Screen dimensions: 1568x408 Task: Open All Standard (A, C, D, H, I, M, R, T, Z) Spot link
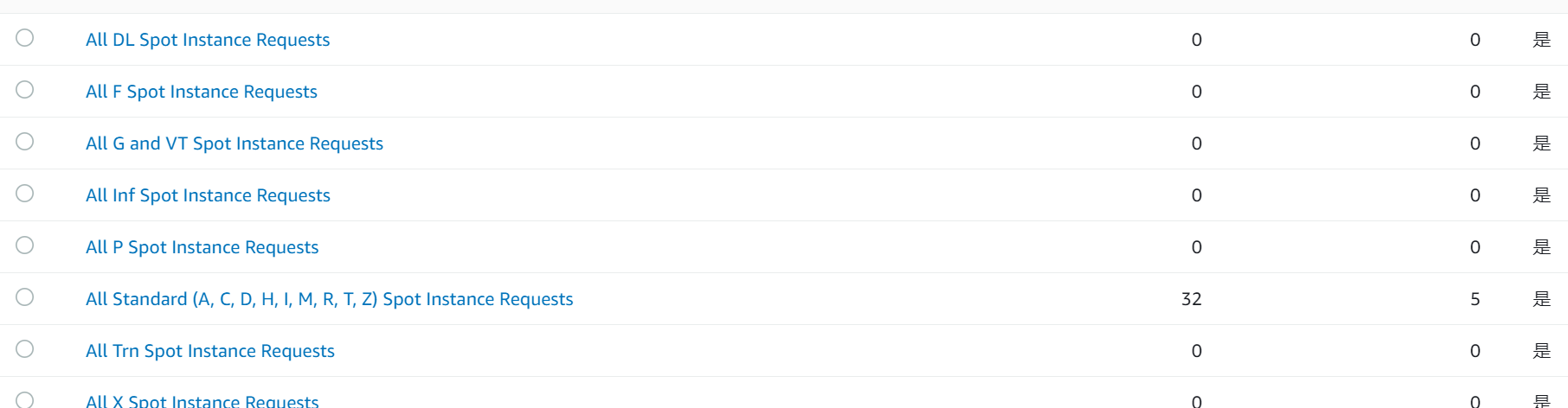(x=329, y=299)
